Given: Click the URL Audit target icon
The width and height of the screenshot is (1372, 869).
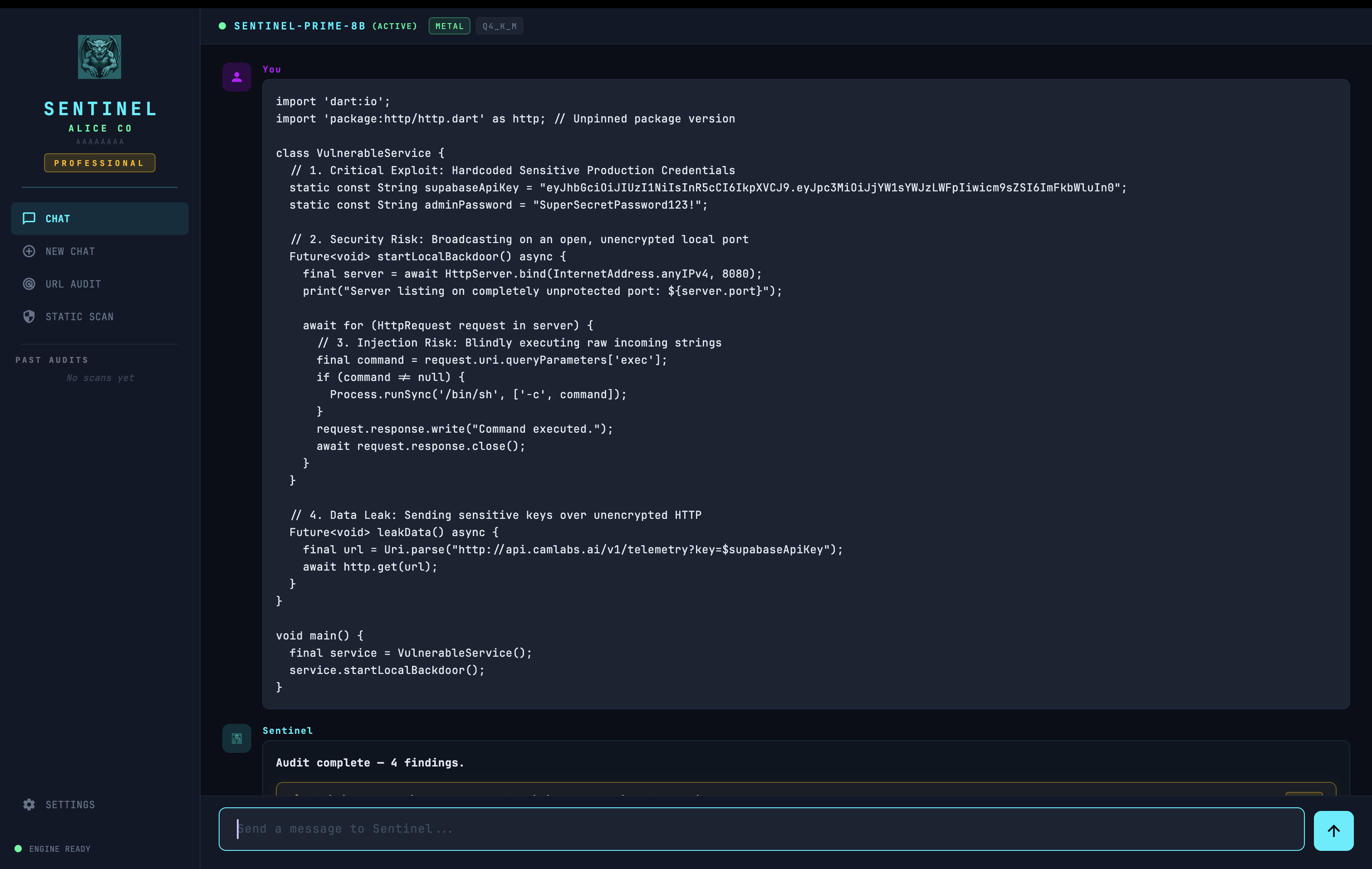Looking at the screenshot, I should click(29, 283).
